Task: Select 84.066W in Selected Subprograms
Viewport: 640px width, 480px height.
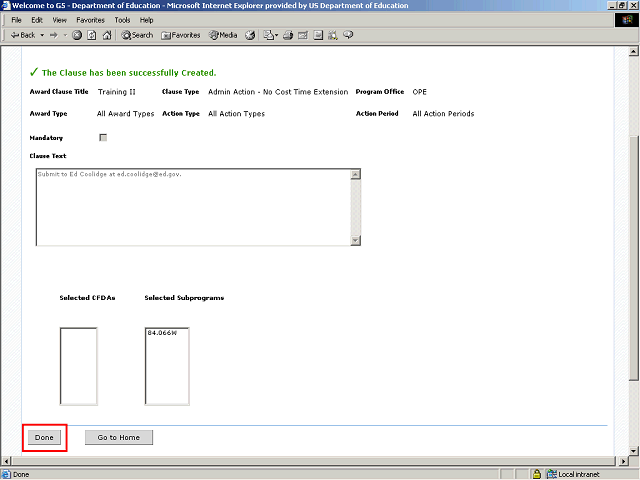Action: pyautogui.click(x=162, y=333)
